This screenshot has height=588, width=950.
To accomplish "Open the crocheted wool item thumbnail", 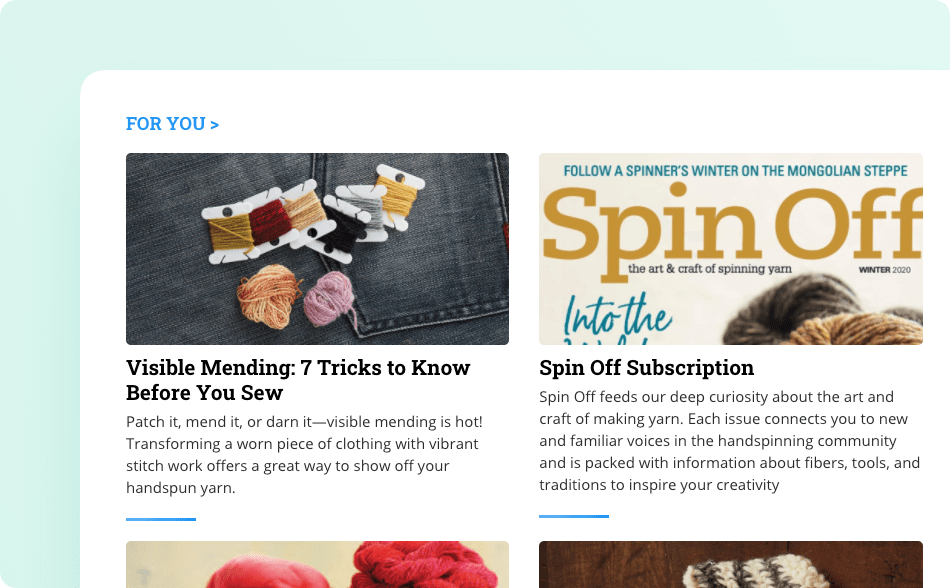I will coord(731,564).
